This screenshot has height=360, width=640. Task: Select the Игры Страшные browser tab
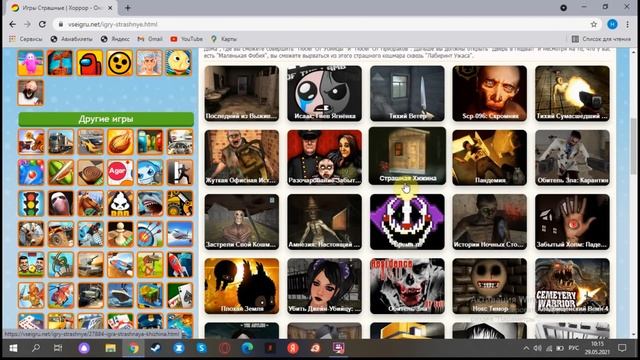click(61, 8)
